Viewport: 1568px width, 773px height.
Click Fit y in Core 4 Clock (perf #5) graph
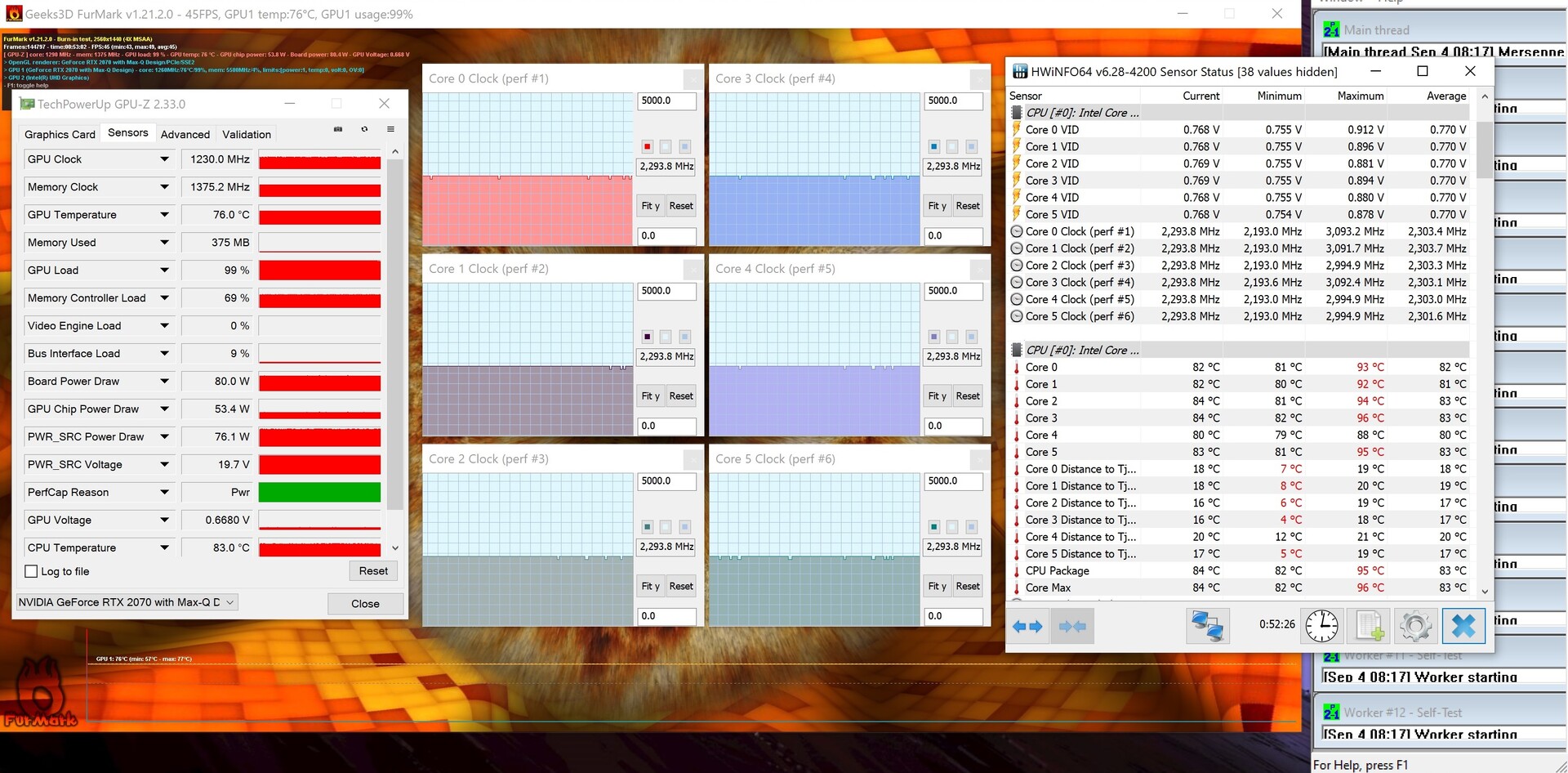pyautogui.click(x=937, y=396)
